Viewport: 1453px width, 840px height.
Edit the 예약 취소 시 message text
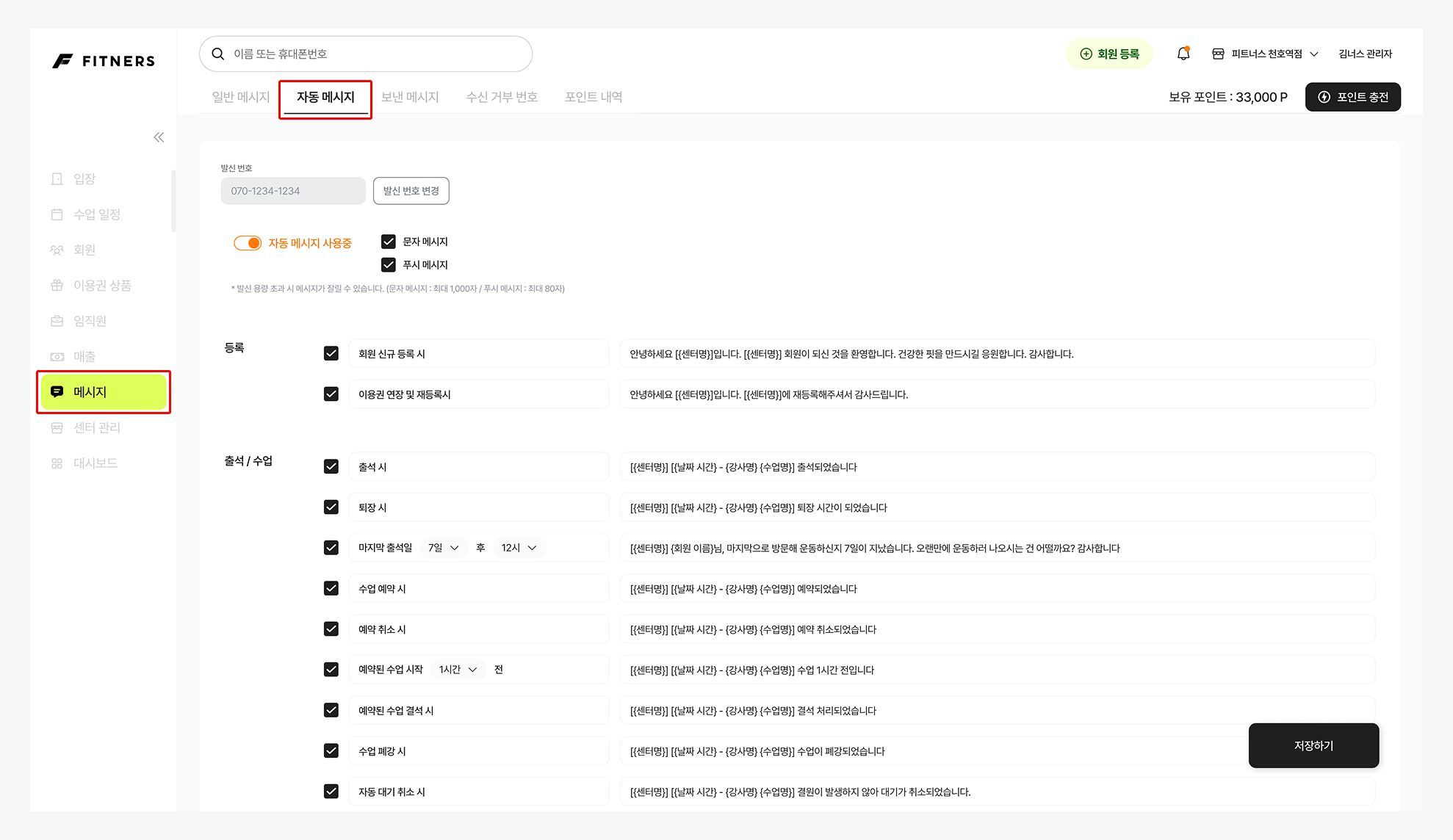pos(998,629)
